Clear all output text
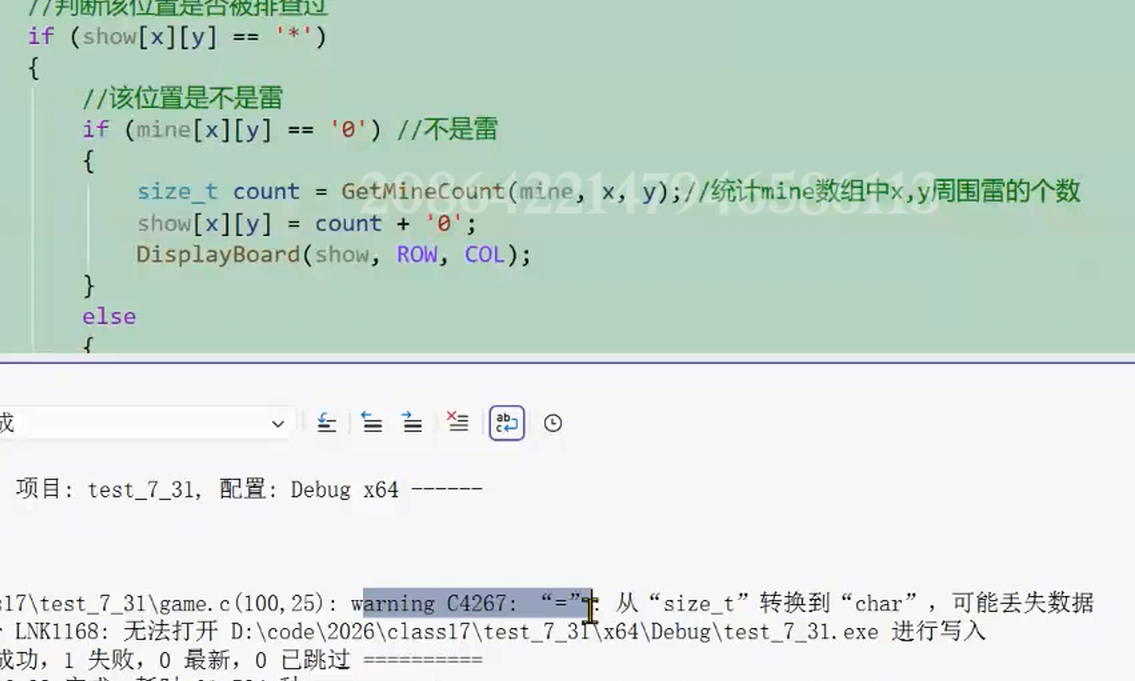 click(457, 423)
